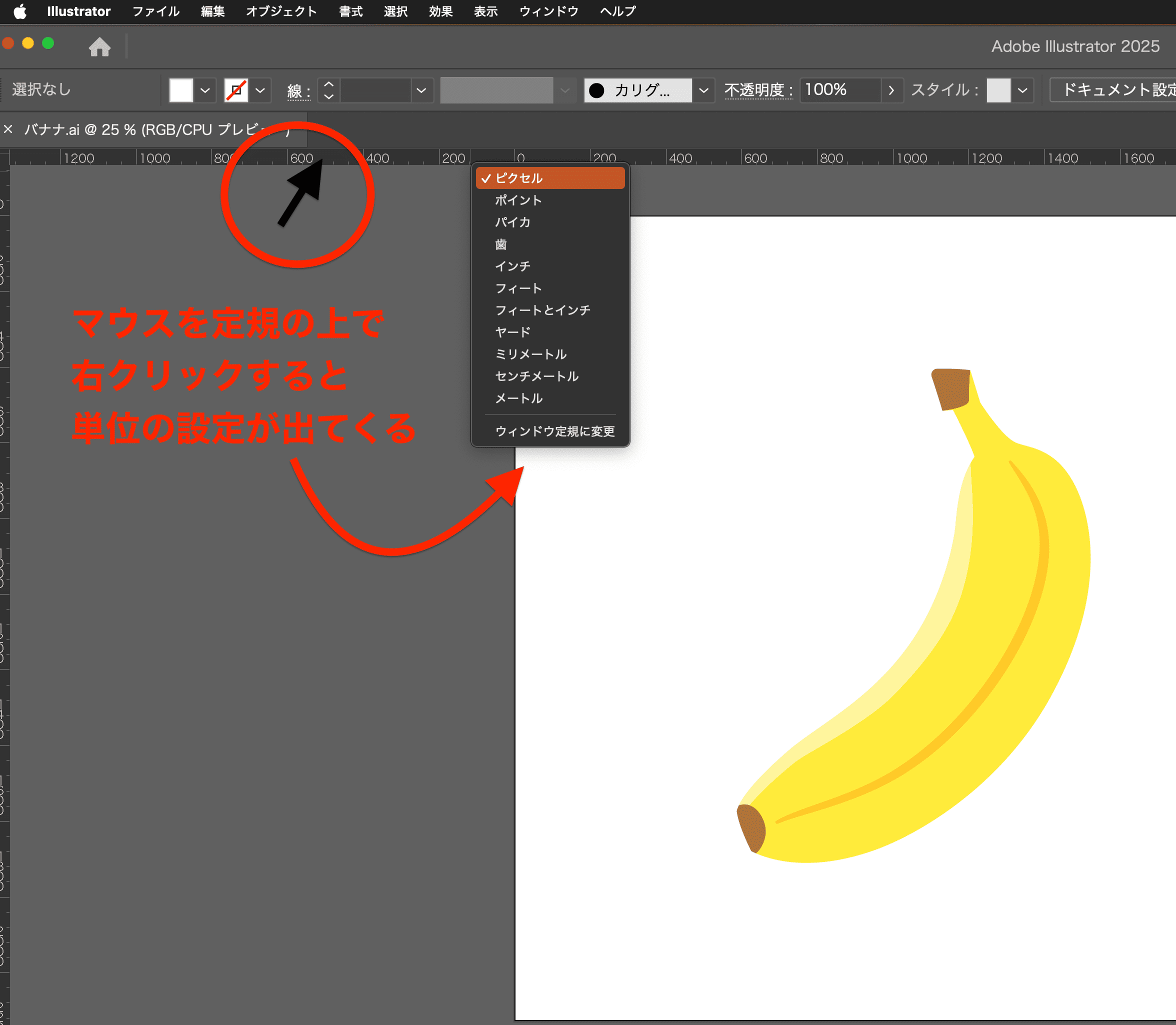1176x1025 pixels.
Task: Choose ポイント in the ruler context menu
Action: click(x=517, y=200)
